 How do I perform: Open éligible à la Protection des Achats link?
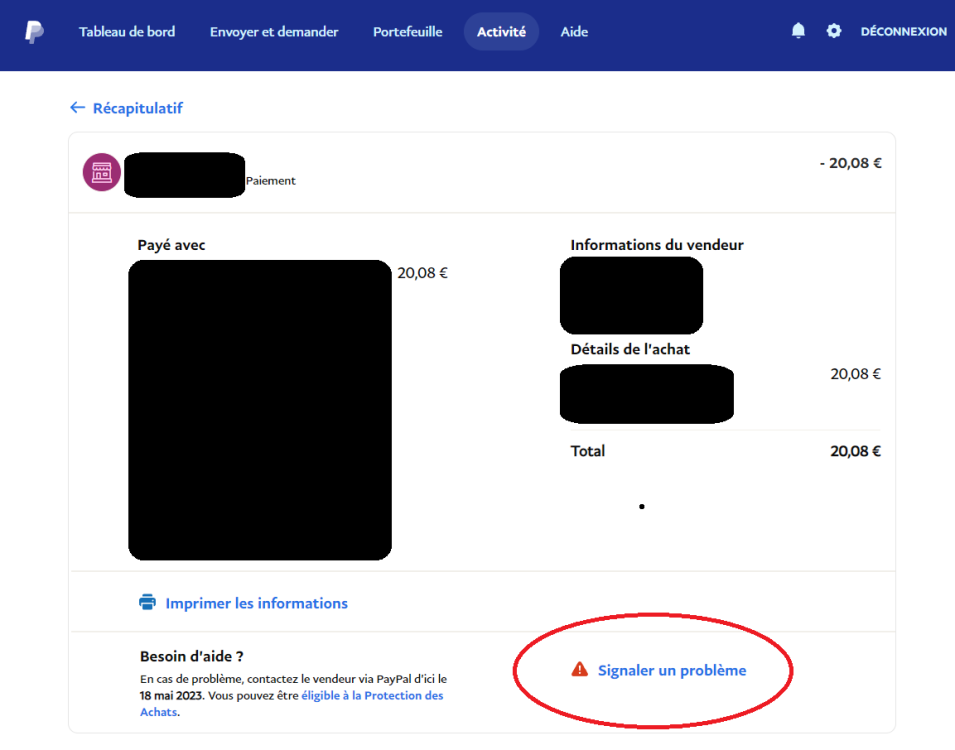(292, 704)
